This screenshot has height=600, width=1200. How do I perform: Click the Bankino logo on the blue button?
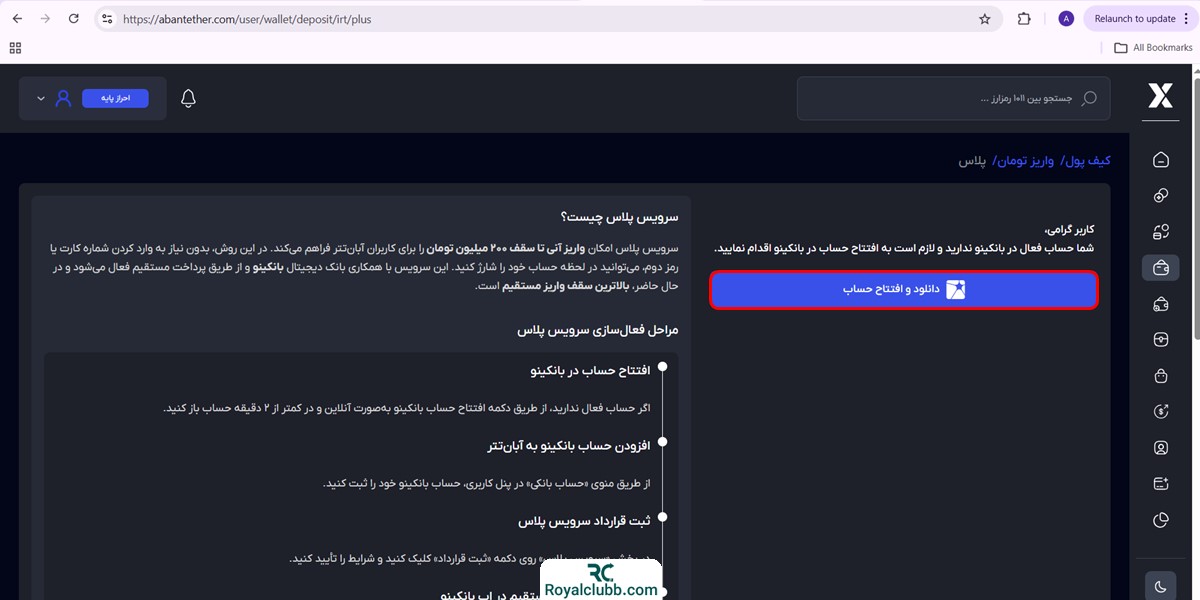[x=956, y=290]
